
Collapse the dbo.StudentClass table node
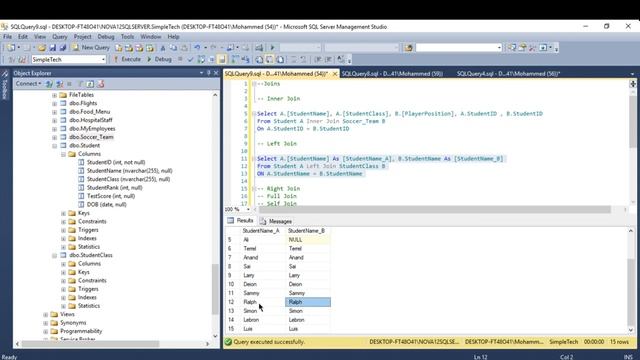point(54,256)
